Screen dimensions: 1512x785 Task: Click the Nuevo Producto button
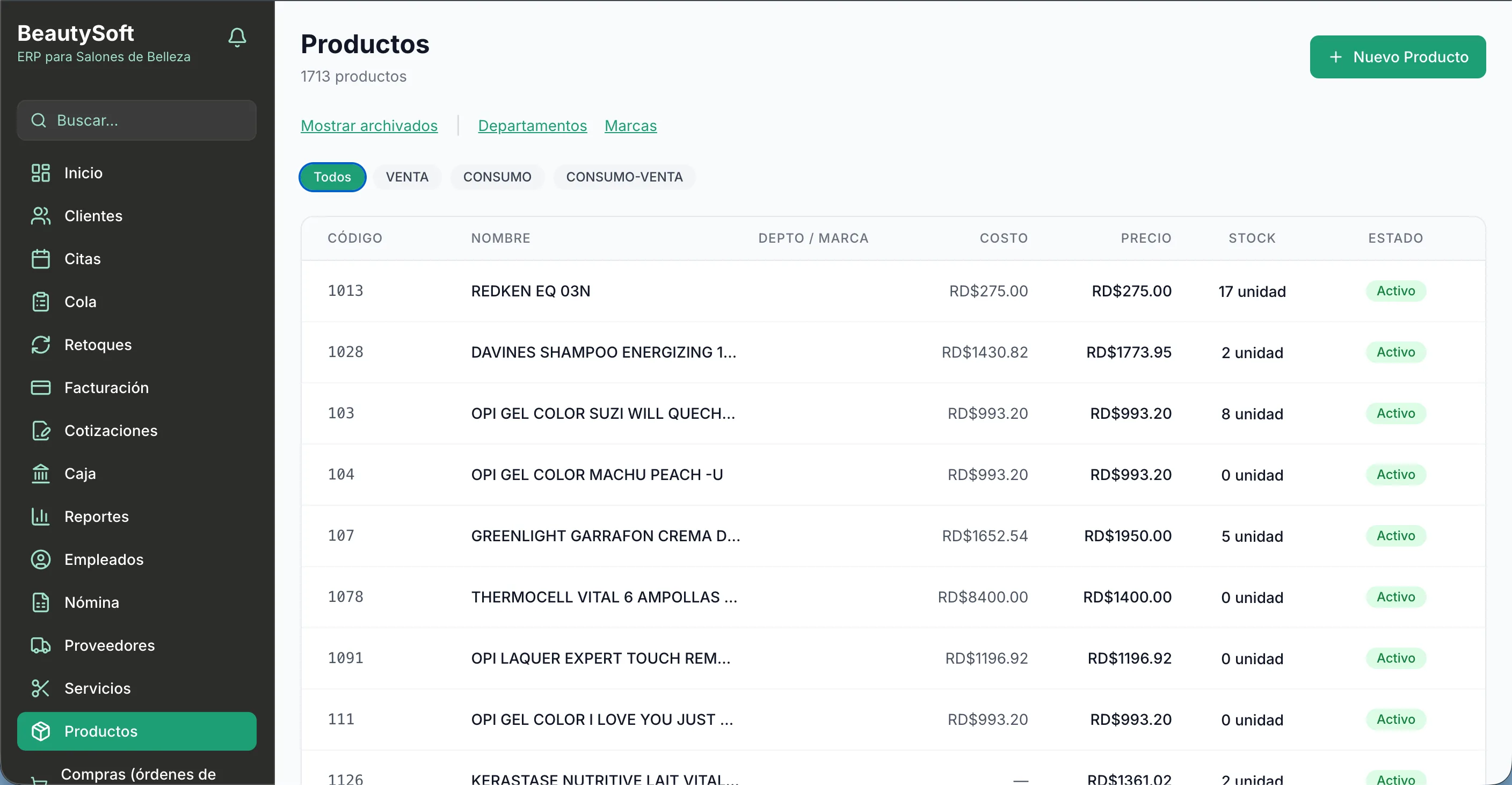tap(1398, 56)
